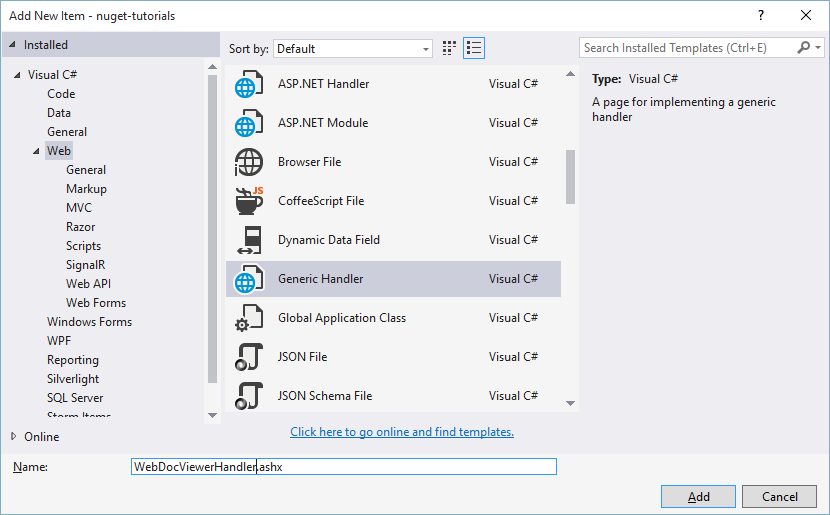The image size is (830, 515).
Task: Click the Search Installed Templates box
Action: click(x=688, y=48)
